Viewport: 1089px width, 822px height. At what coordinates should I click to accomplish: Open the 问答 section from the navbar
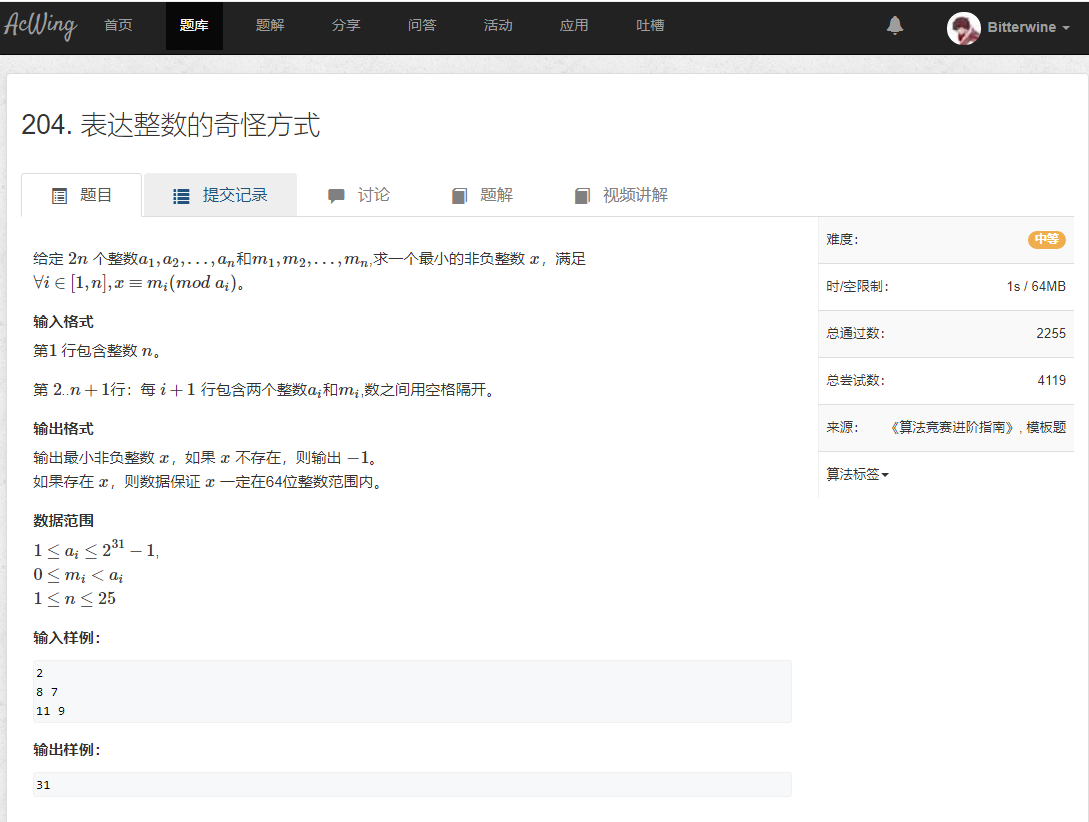click(x=422, y=26)
